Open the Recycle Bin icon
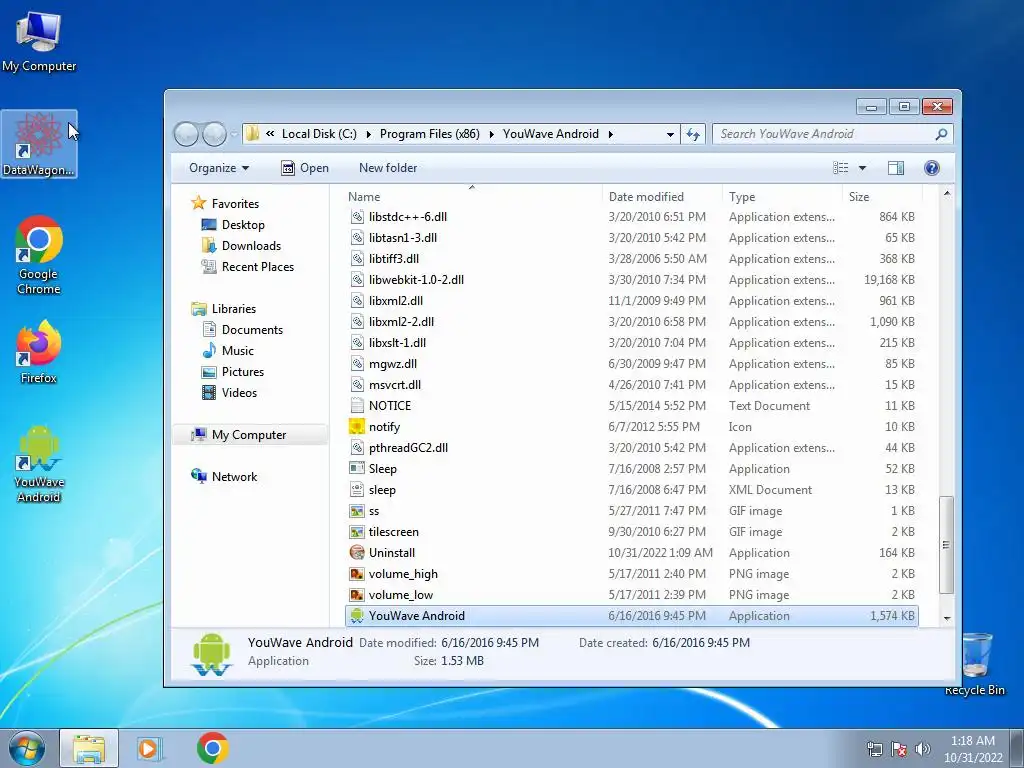The height and width of the screenshot is (768, 1024). pyautogui.click(x=975, y=664)
